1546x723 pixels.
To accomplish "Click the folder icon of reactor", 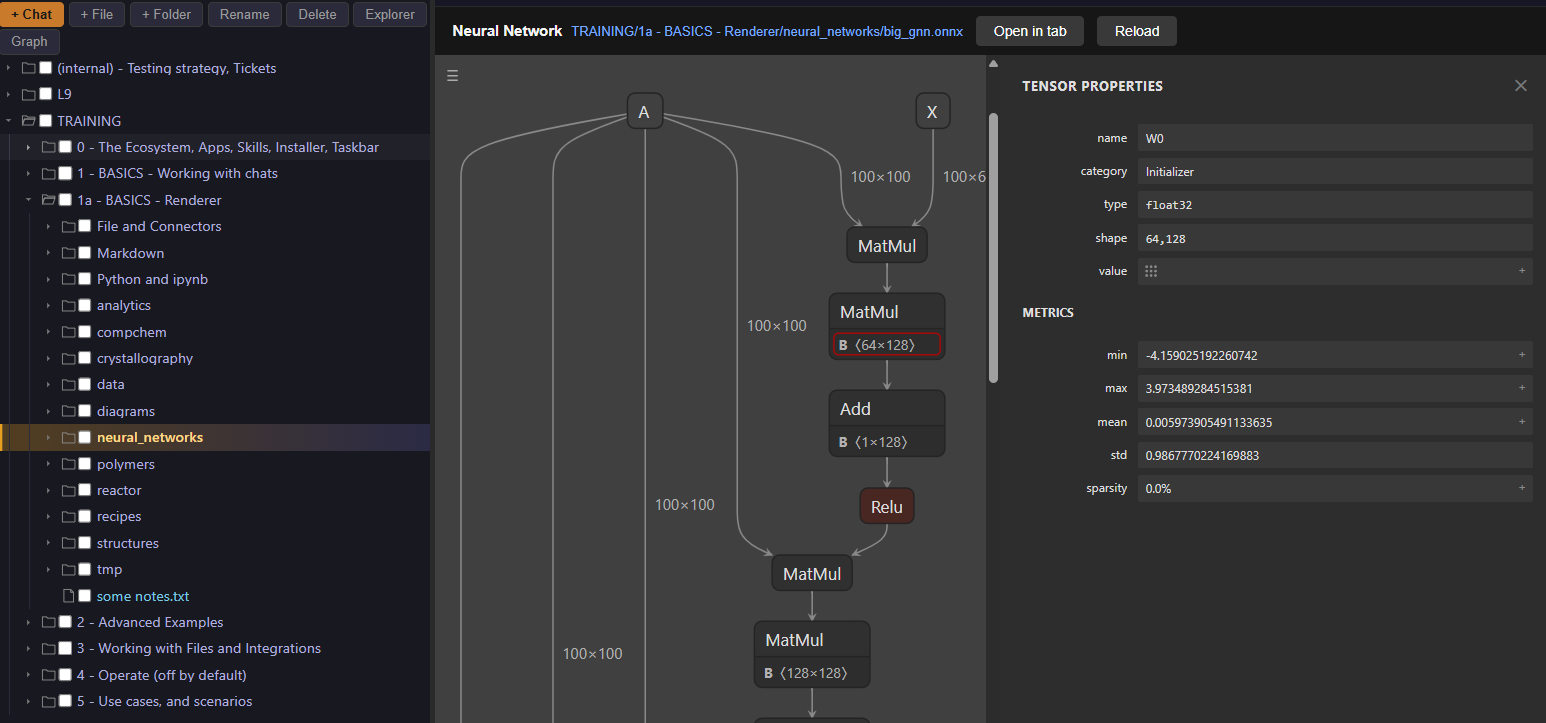I will (x=68, y=490).
